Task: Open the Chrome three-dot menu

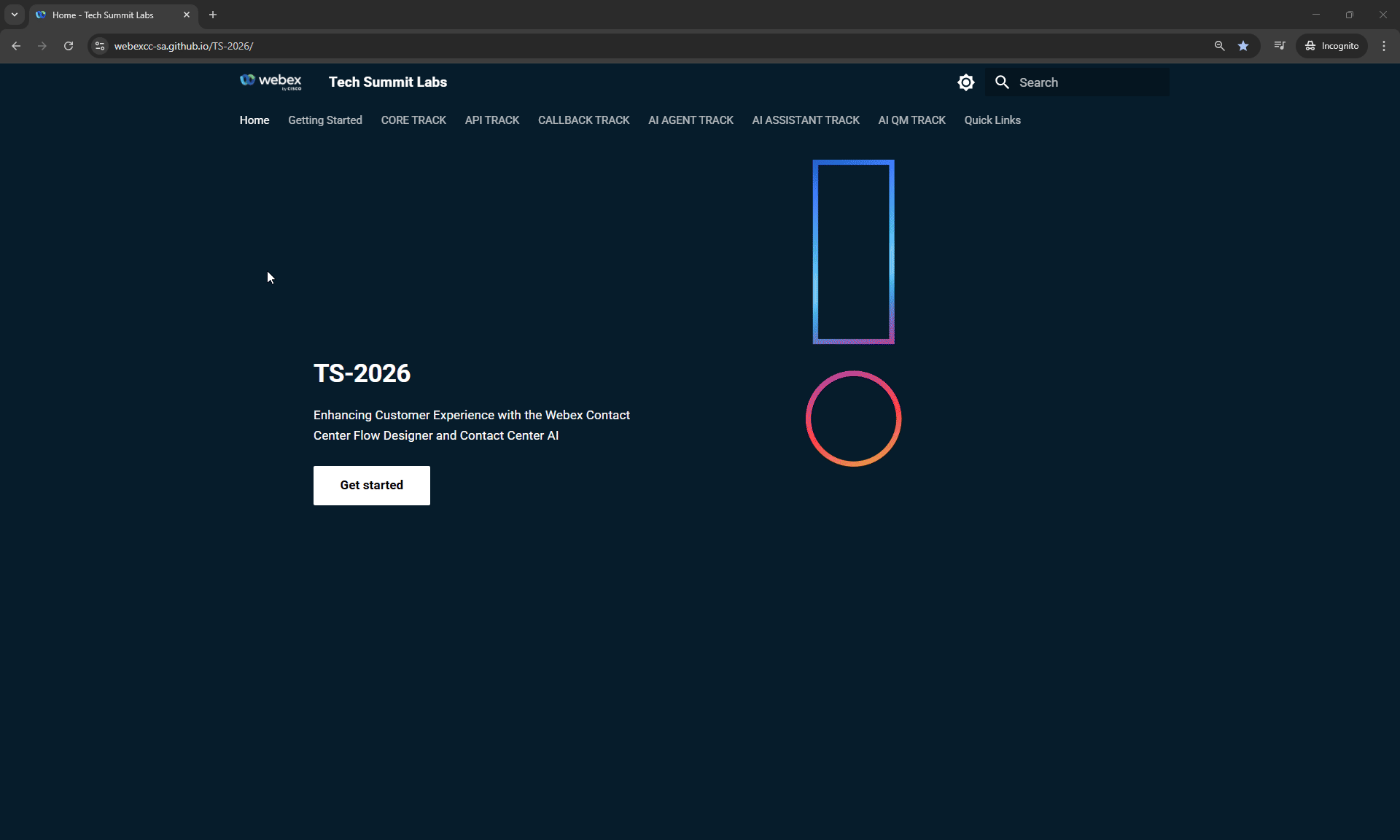Action: pyautogui.click(x=1384, y=46)
